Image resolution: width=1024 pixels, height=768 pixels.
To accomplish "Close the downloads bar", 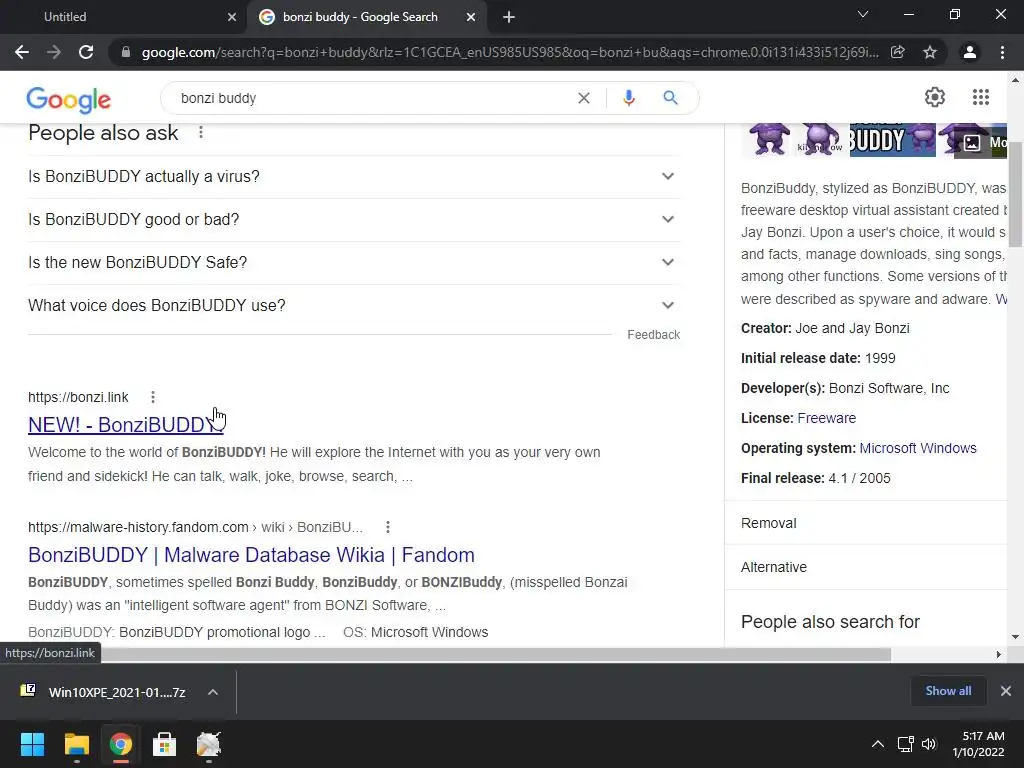I will pos(1006,691).
